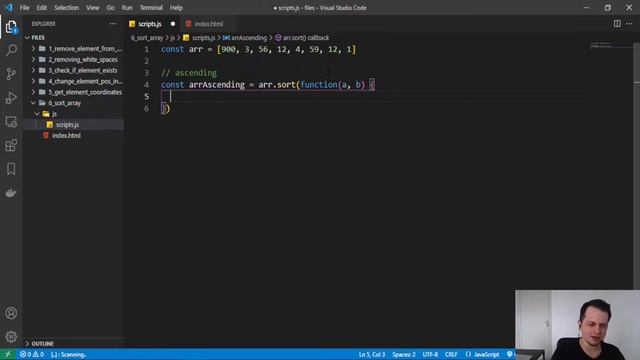
Task: Open Run and Debug view
Action: [x=11, y=98]
